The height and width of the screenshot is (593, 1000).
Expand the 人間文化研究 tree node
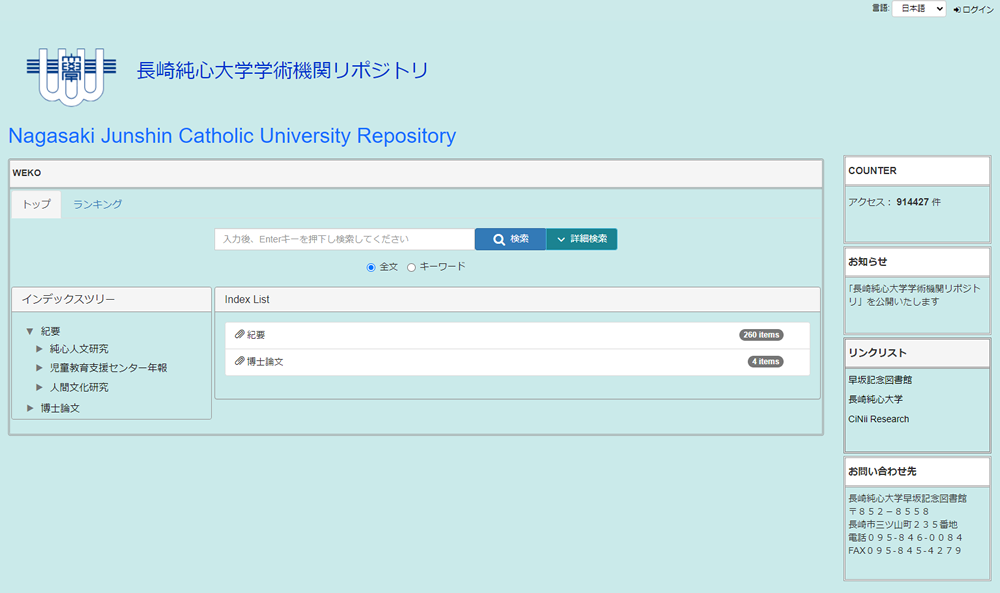(x=39, y=387)
